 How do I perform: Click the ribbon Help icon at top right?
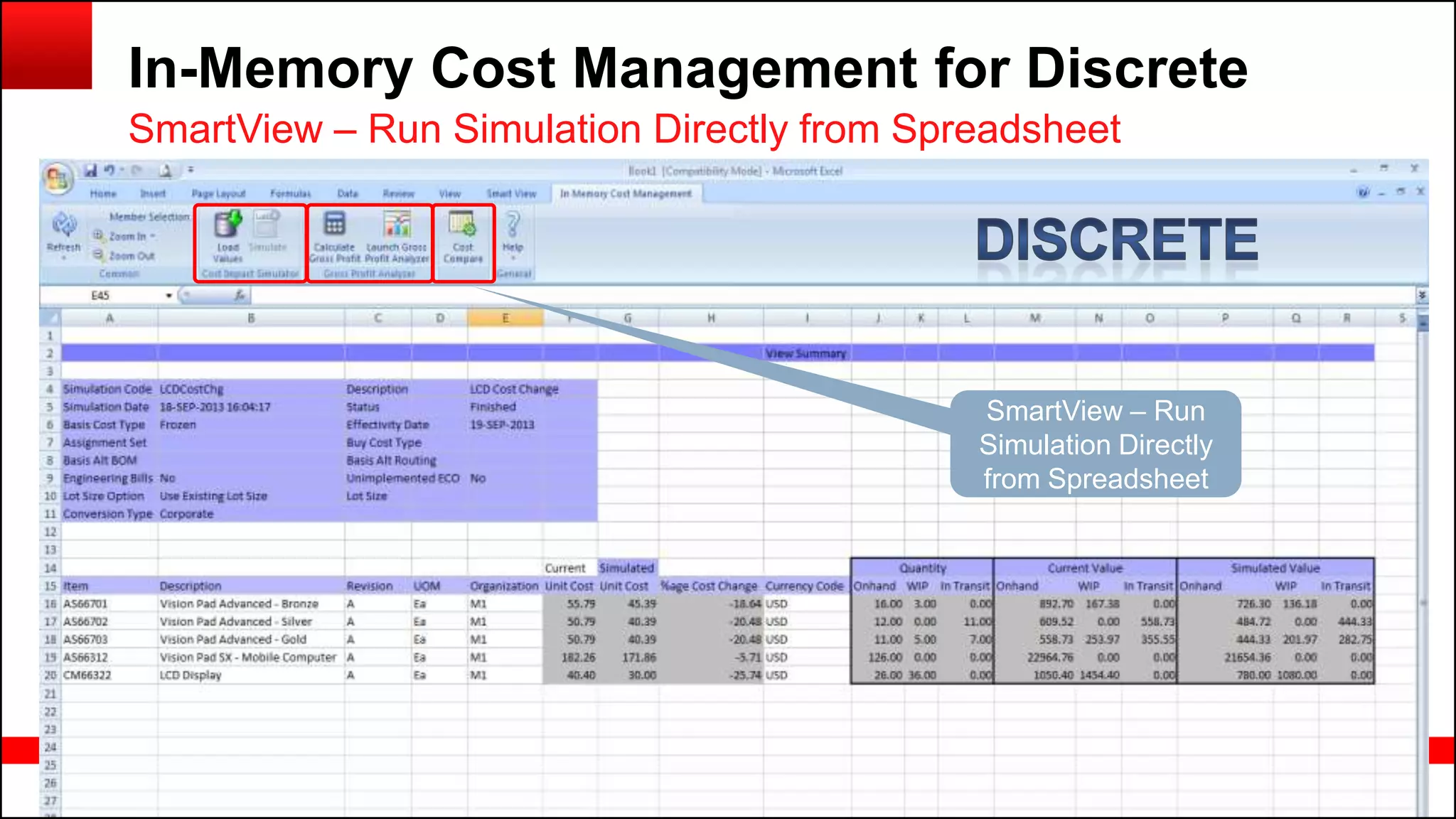[1364, 192]
